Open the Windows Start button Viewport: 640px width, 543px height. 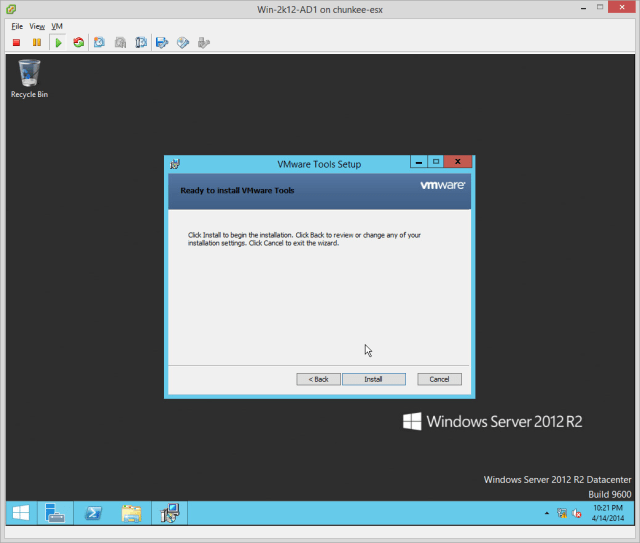click(x=21, y=513)
